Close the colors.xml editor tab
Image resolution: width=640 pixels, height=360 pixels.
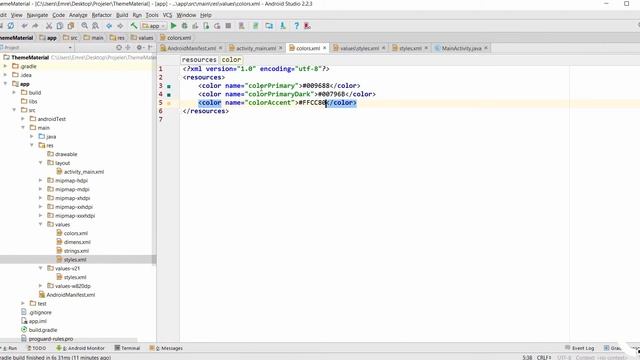[x=324, y=48]
